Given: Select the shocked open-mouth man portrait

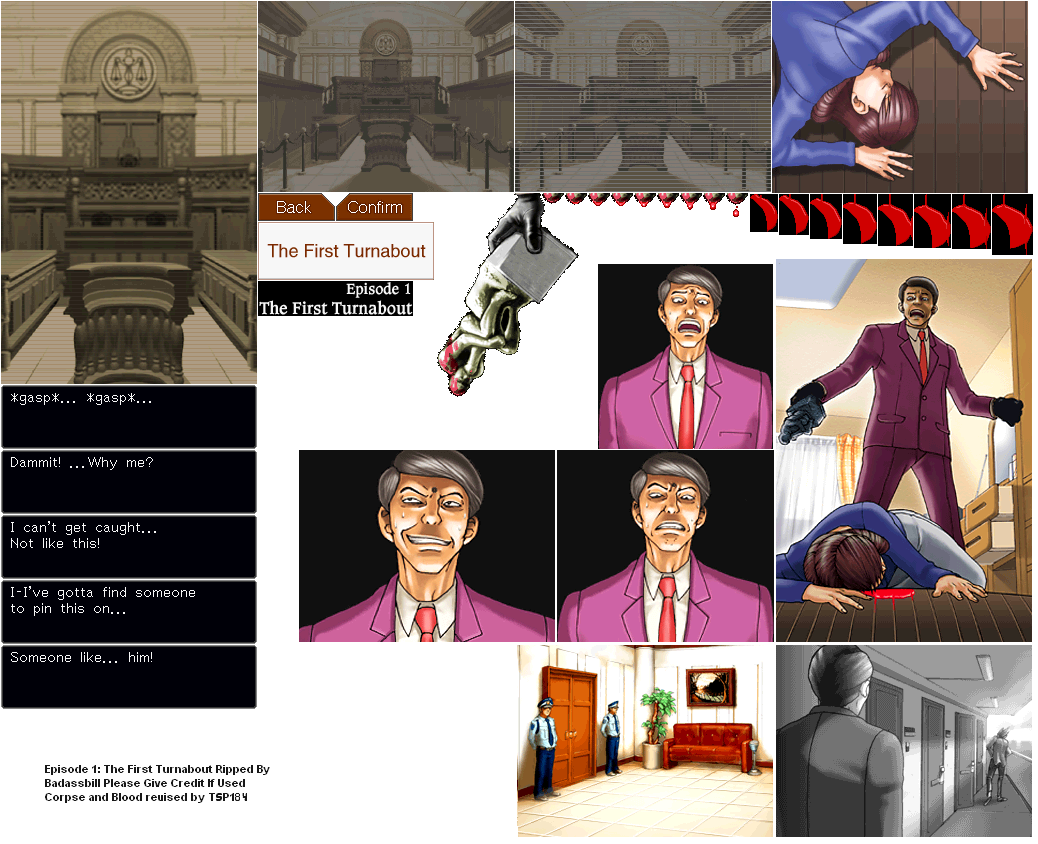Looking at the screenshot, I should coord(685,356).
